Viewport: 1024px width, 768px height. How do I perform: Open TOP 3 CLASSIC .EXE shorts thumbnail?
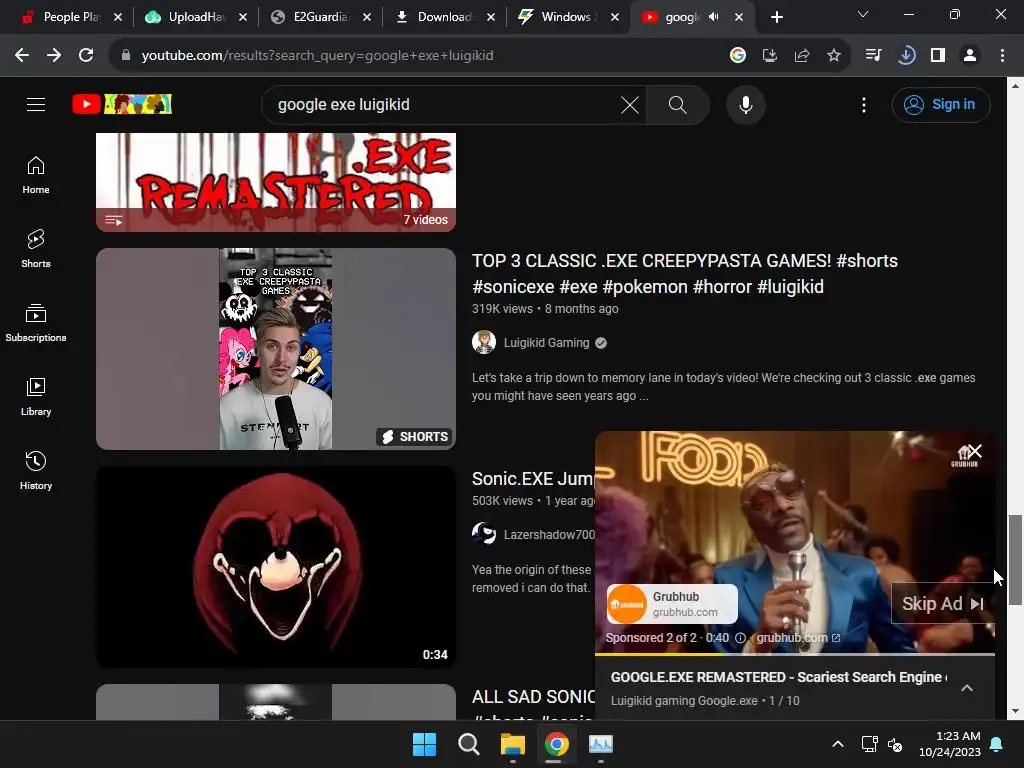pos(276,349)
